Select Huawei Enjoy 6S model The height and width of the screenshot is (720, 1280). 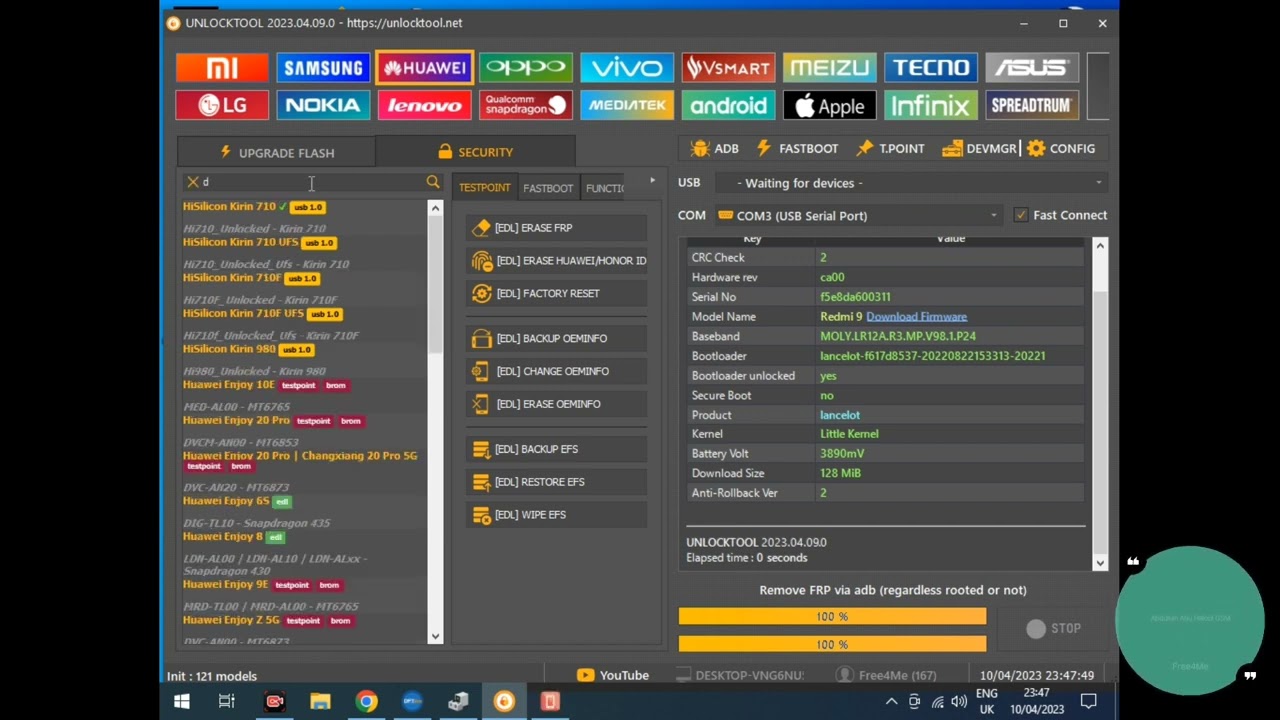tap(226, 501)
